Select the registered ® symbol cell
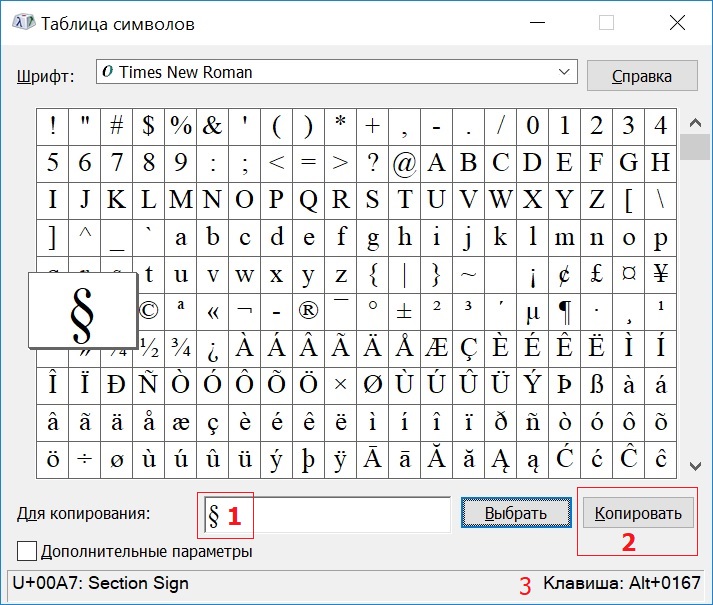Viewport: 713px width, 605px height. pyautogui.click(x=308, y=312)
